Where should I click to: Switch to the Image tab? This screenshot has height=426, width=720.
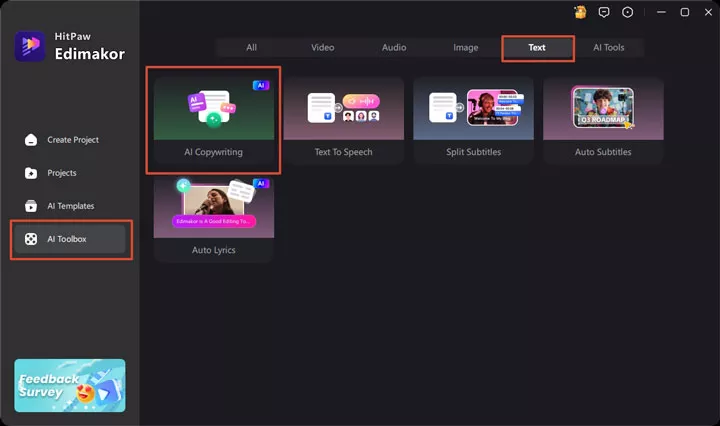click(x=466, y=47)
